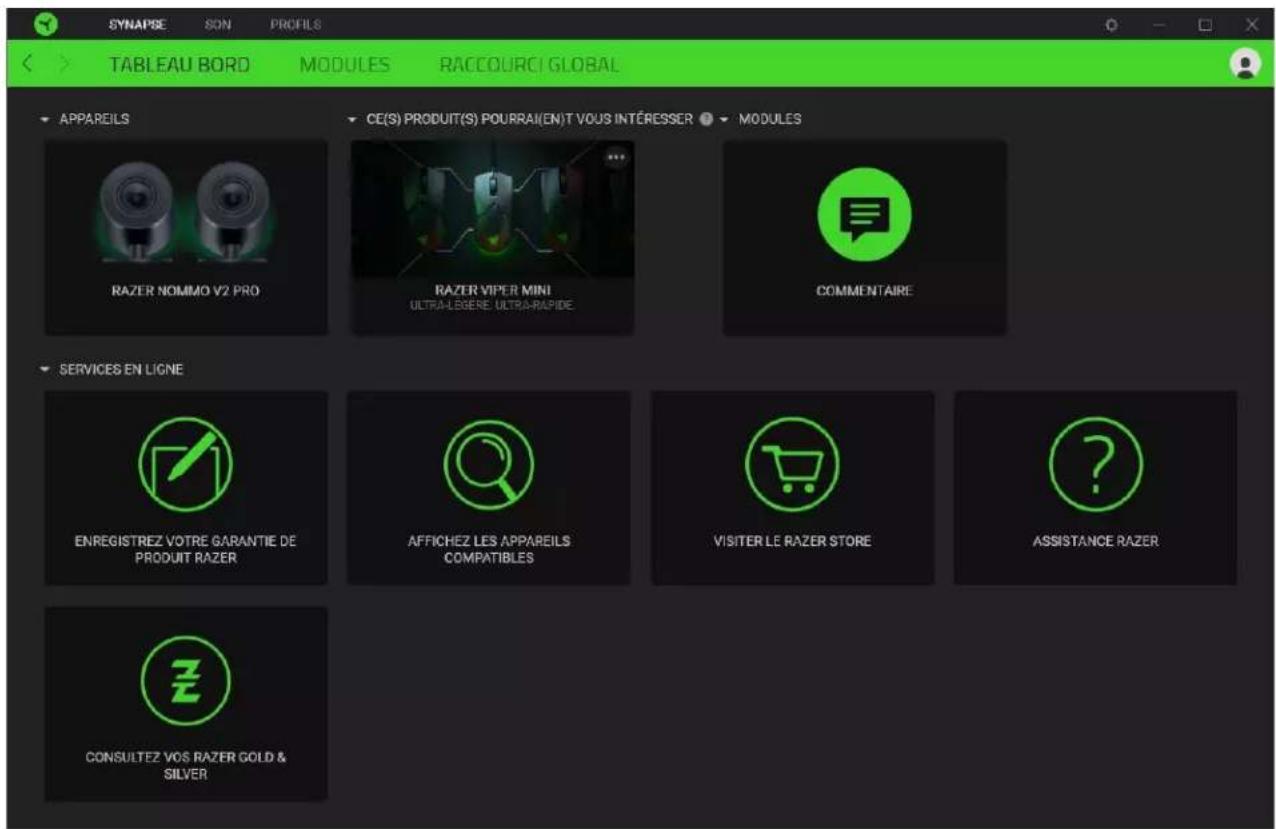Click Consultez vos Razer Gold & Silver
The width and height of the screenshot is (1276, 829).
click(186, 765)
